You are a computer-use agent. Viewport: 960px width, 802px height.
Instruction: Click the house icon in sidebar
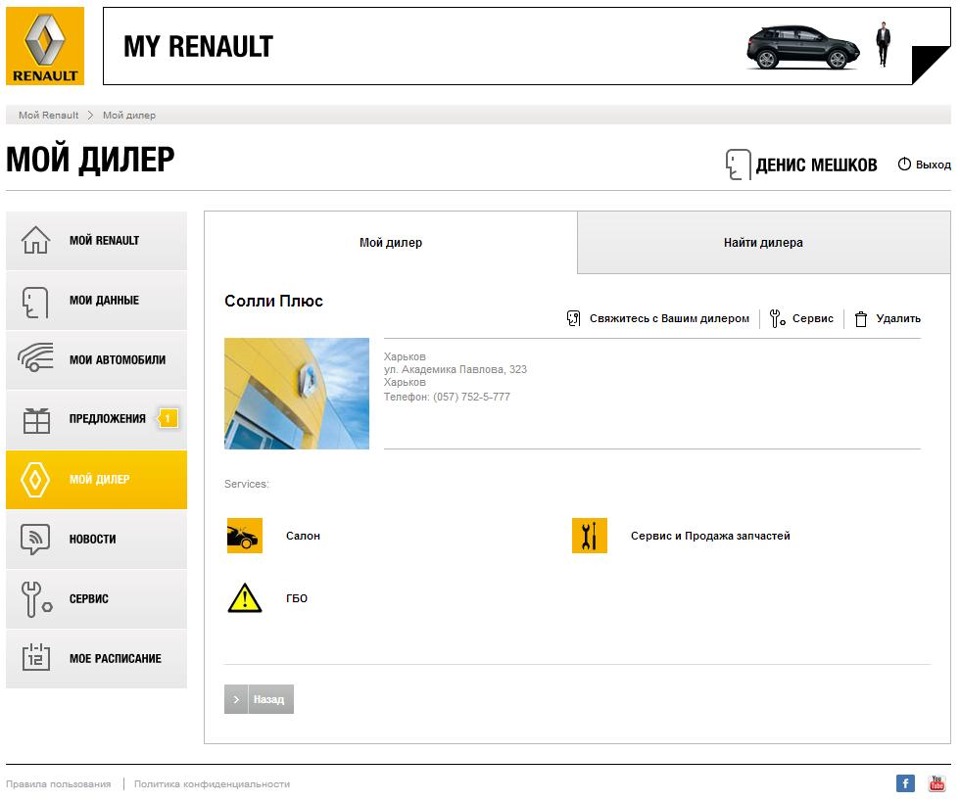(36, 239)
